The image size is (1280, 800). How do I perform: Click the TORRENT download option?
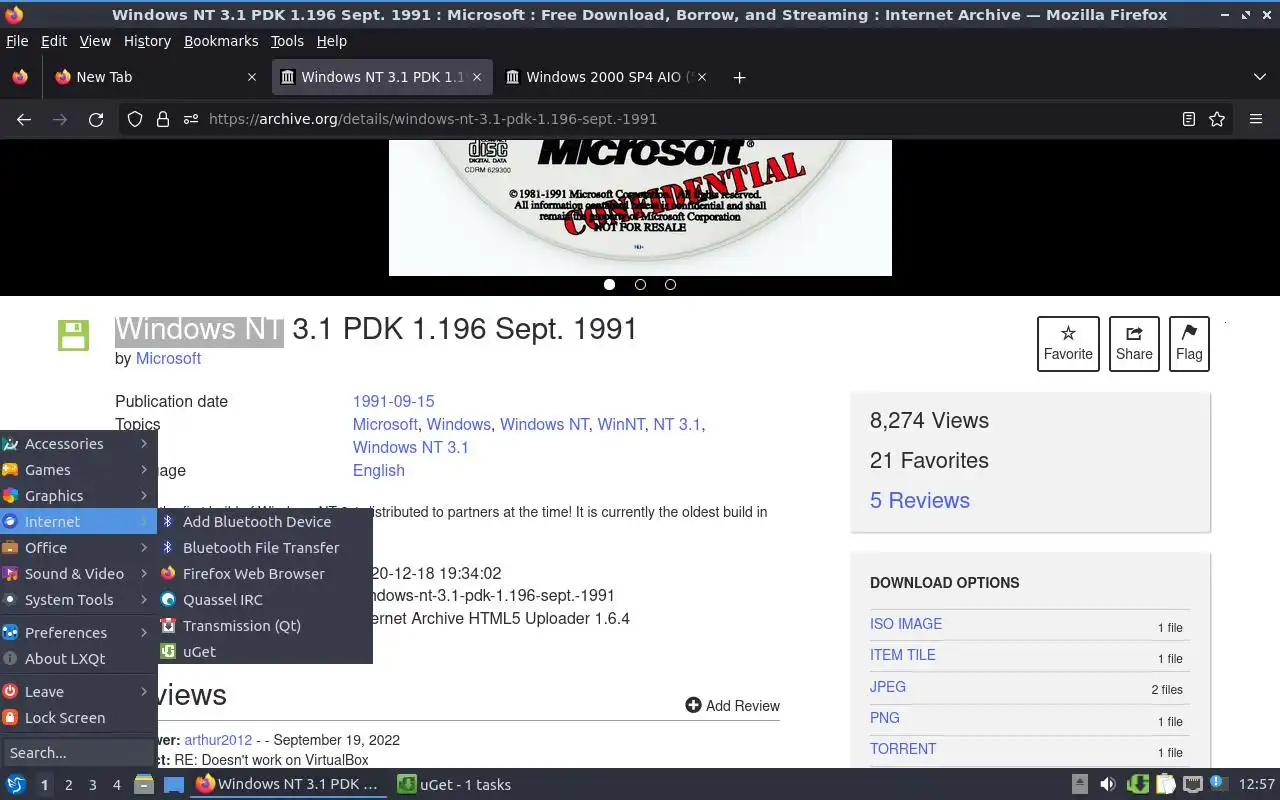[903, 749]
